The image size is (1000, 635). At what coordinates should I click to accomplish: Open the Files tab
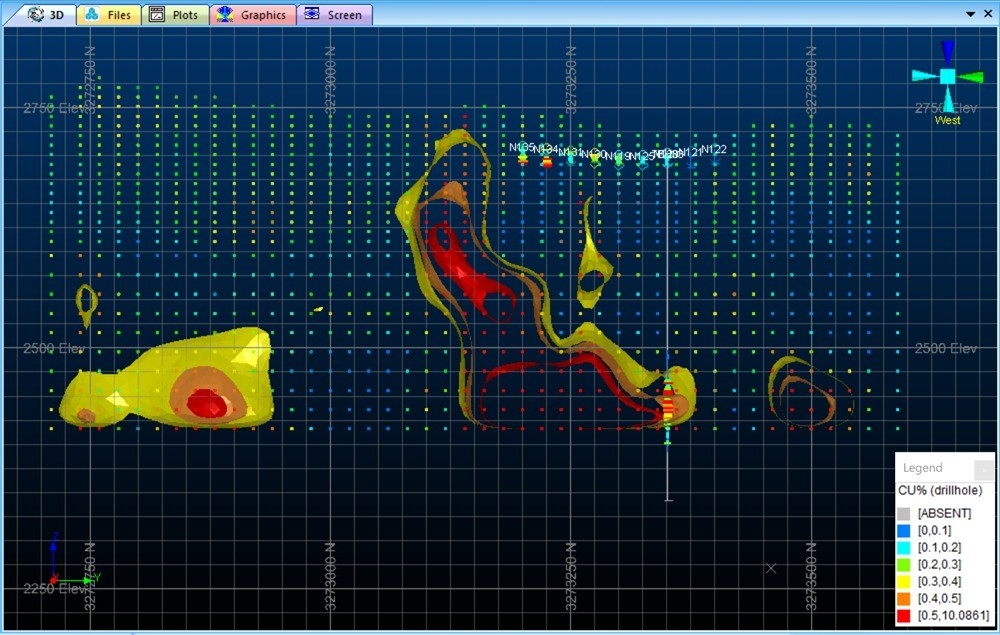tap(108, 15)
